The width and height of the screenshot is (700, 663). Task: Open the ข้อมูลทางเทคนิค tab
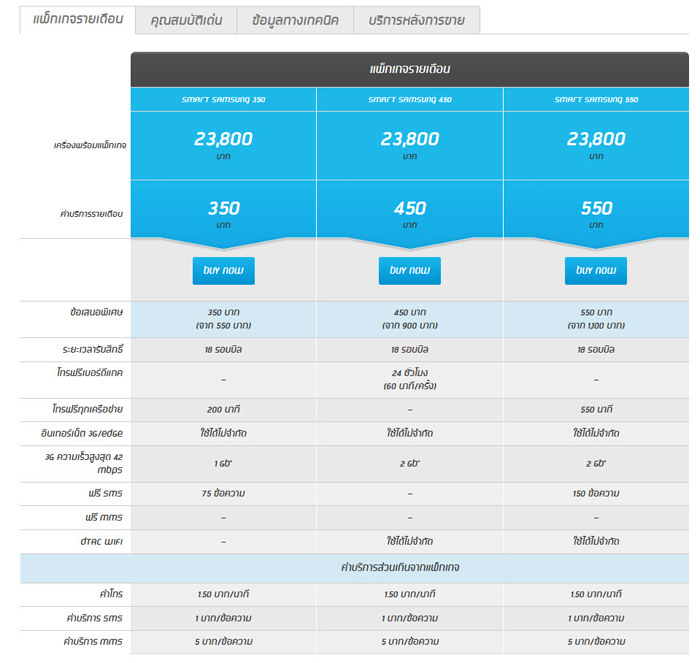click(295, 20)
